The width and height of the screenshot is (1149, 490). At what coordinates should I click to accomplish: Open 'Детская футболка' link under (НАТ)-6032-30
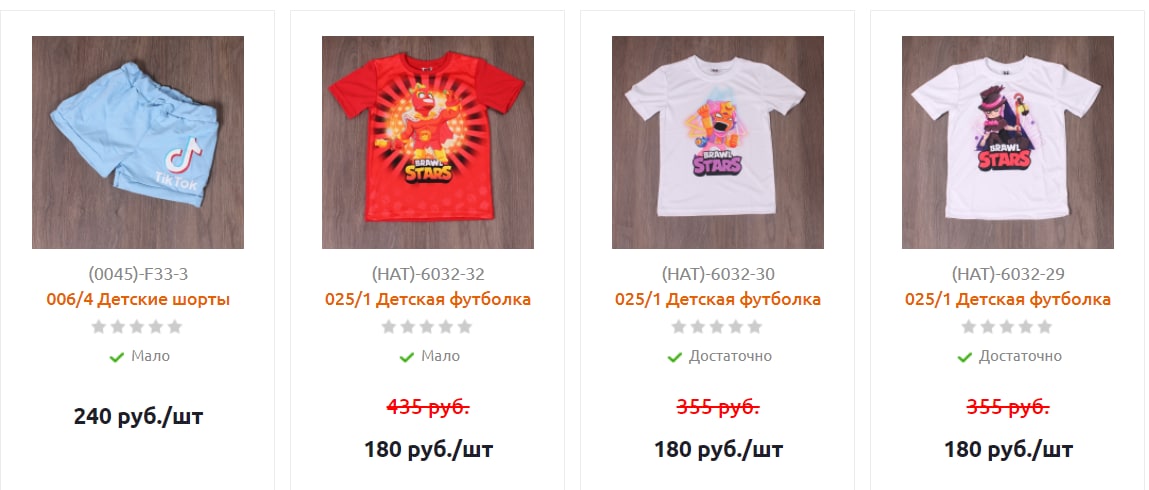point(718,299)
